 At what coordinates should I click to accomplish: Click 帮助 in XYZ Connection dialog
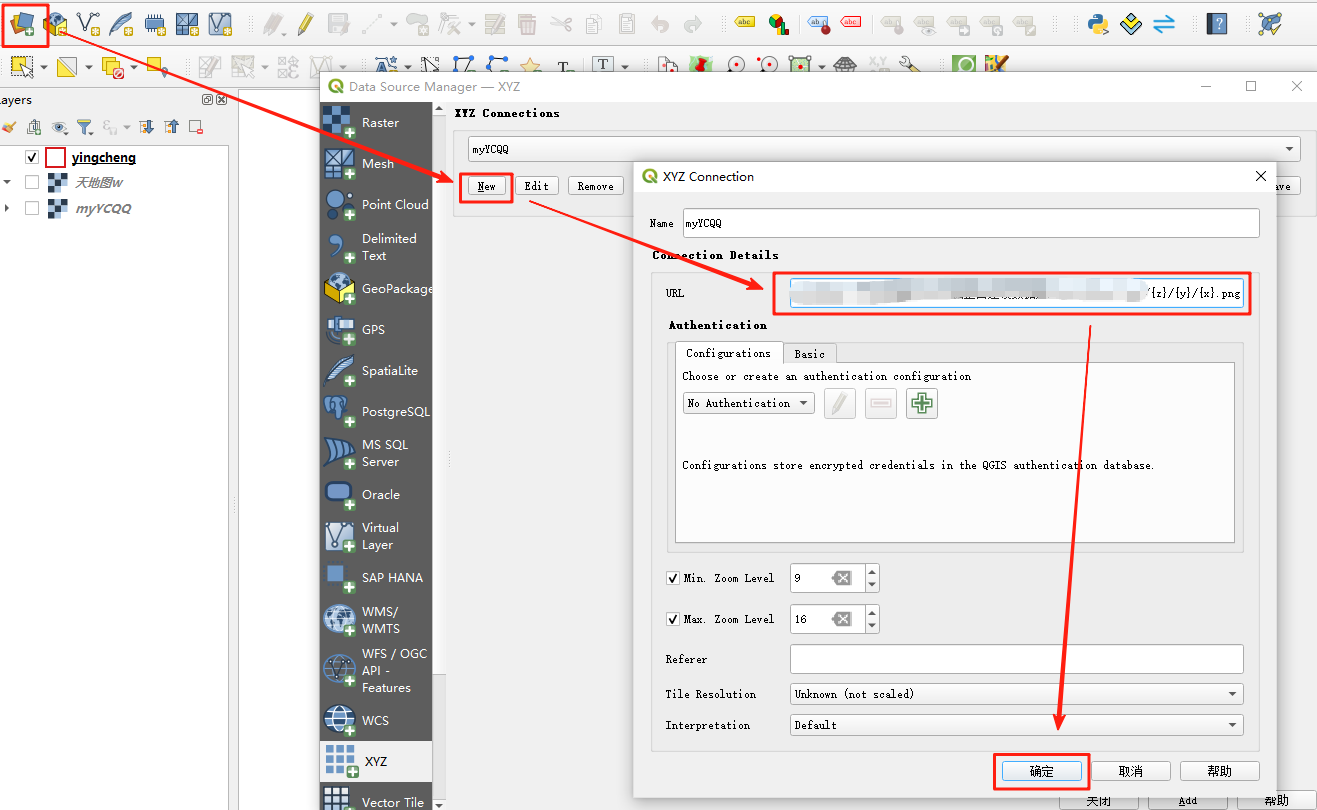click(x=1220, y=771)
